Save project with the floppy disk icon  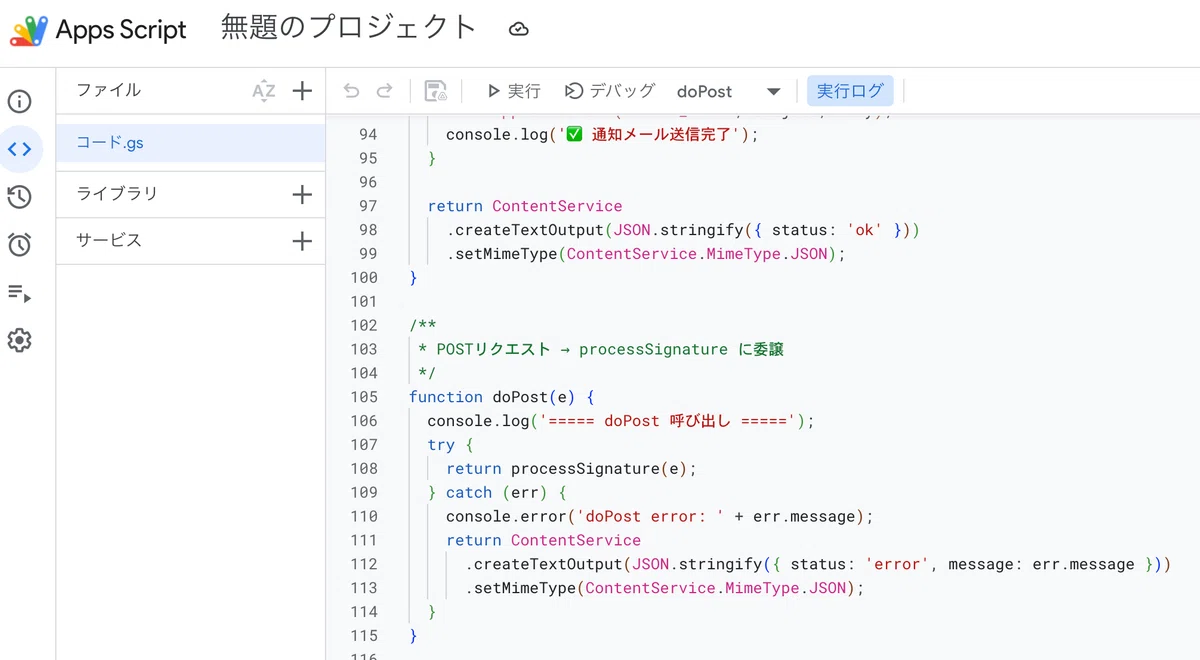pos(436,91)
